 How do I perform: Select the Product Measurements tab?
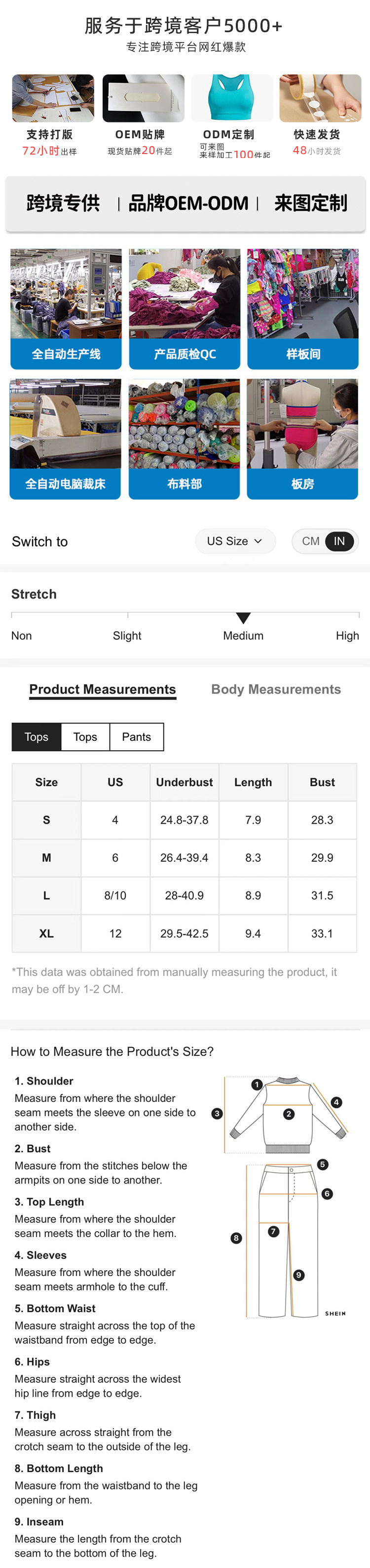[103, 689]
